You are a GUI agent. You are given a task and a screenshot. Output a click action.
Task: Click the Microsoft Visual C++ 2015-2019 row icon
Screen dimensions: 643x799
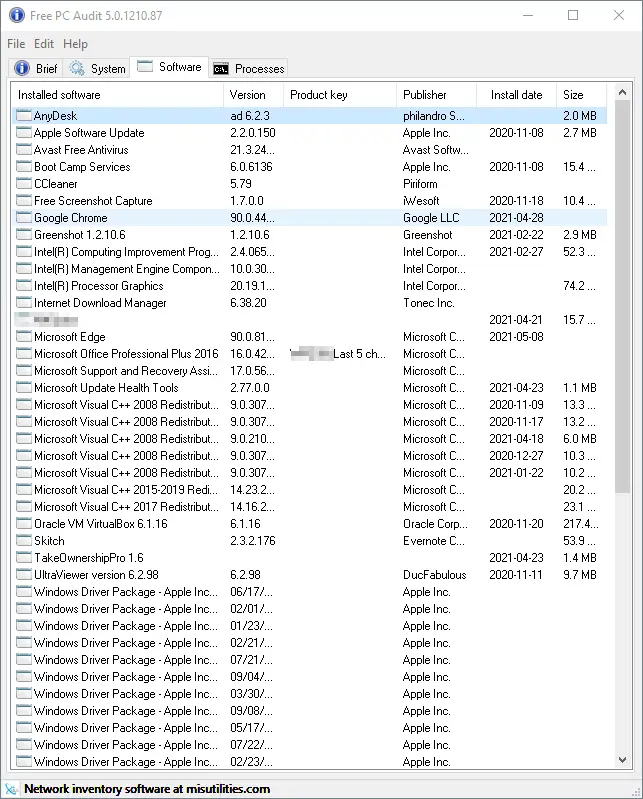coord(23,490)
